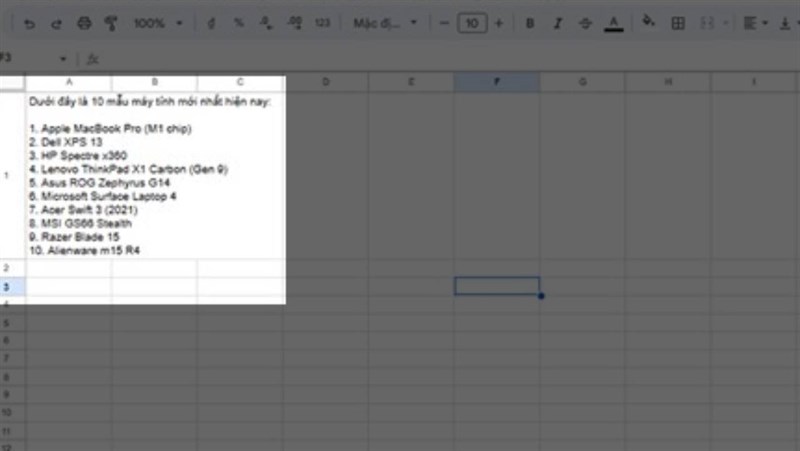Click the selected cell F3
800x451 pixels.
[497, 286]
